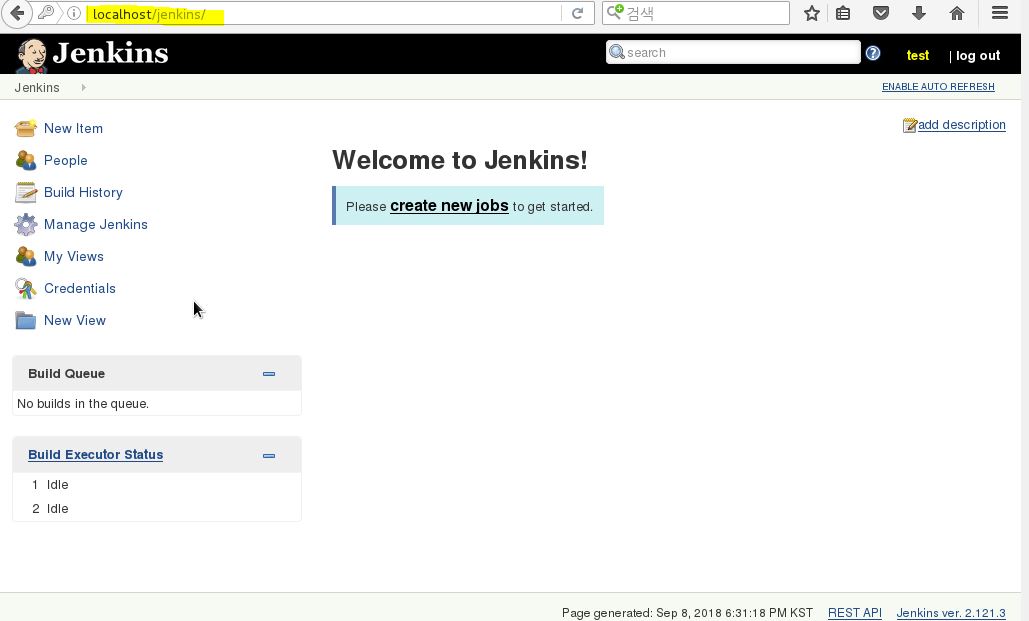Click the Credentials keys icon

(x=26, y=288)
